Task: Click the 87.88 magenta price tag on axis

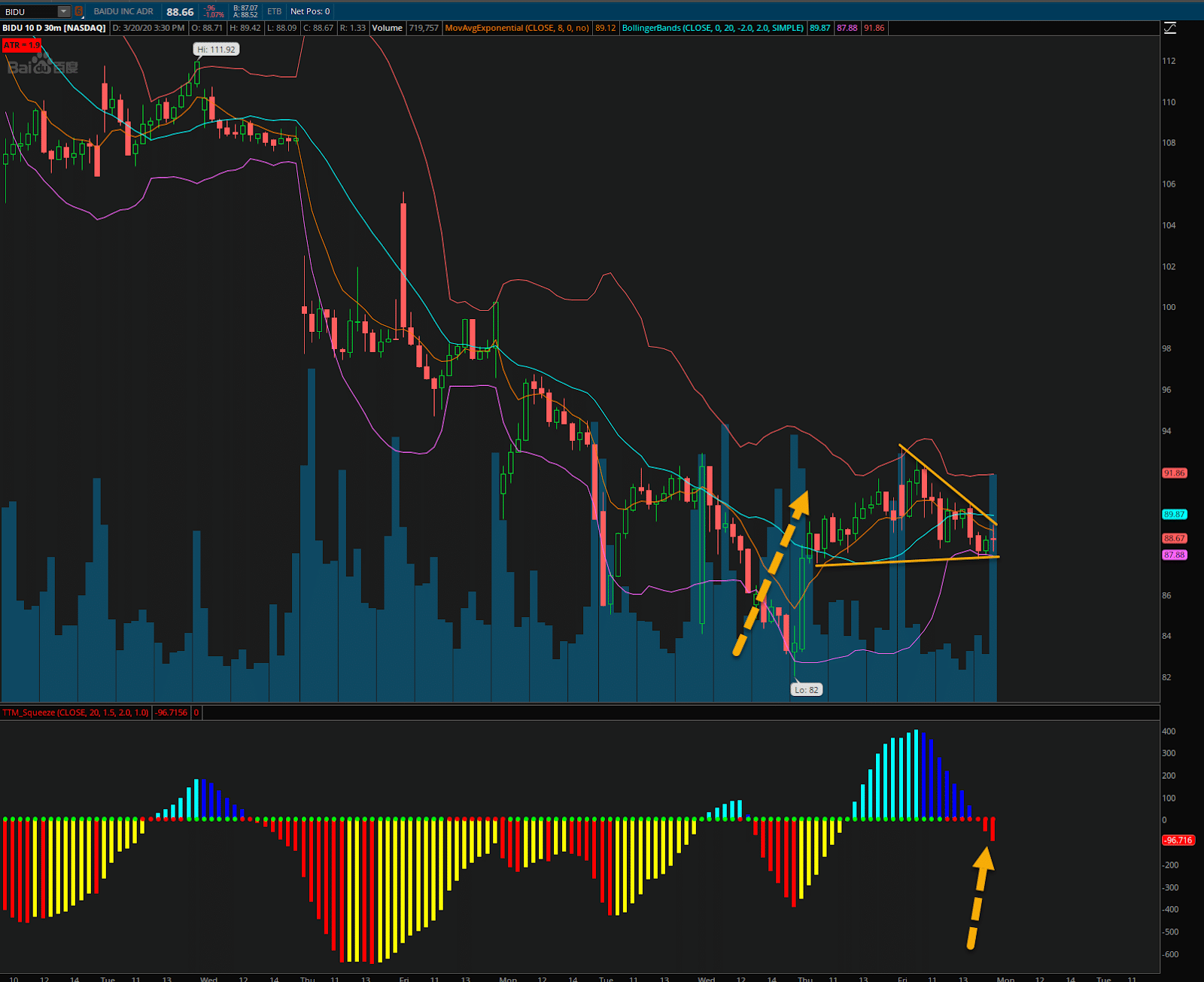Action: pyautogui.click(x=1175, y=555)
